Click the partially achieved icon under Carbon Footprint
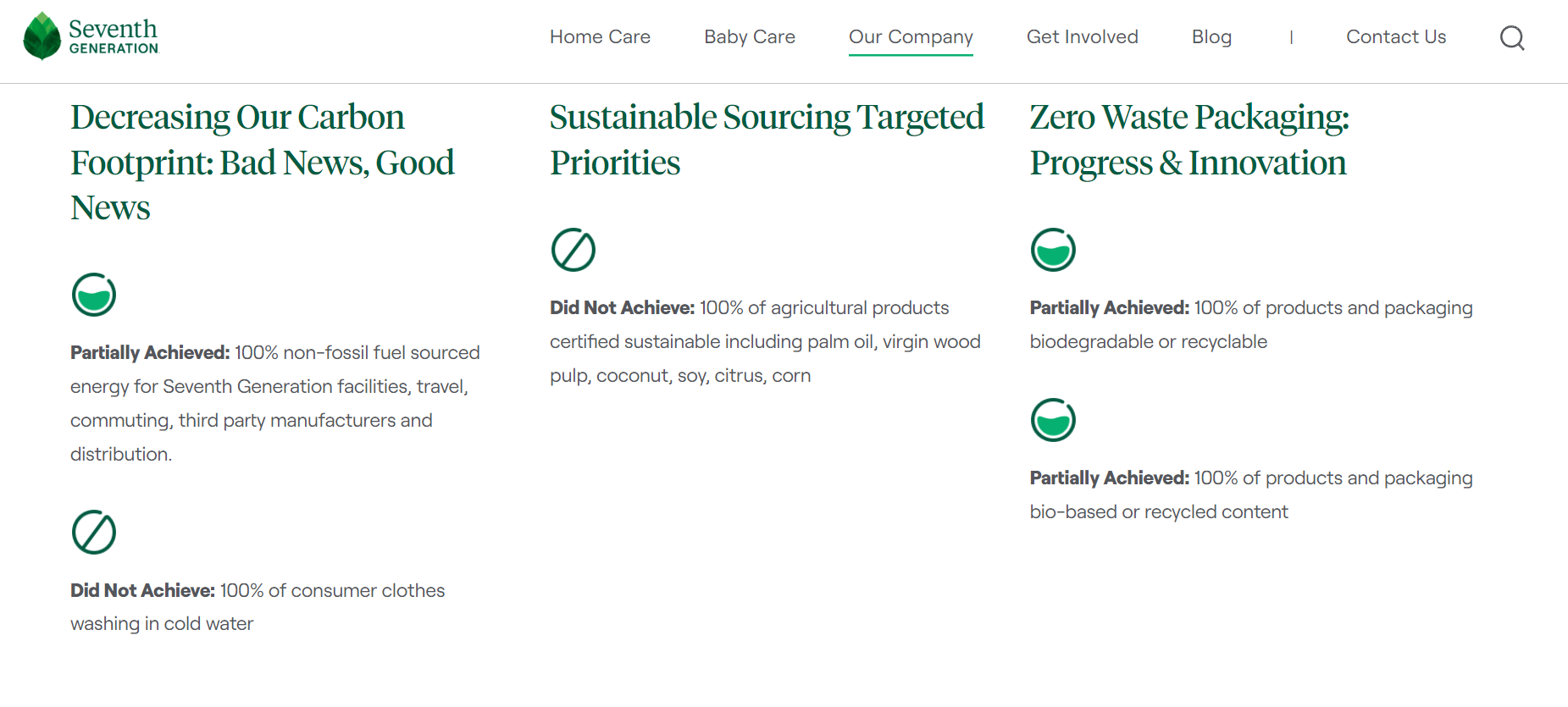 [x=94, y=295]
